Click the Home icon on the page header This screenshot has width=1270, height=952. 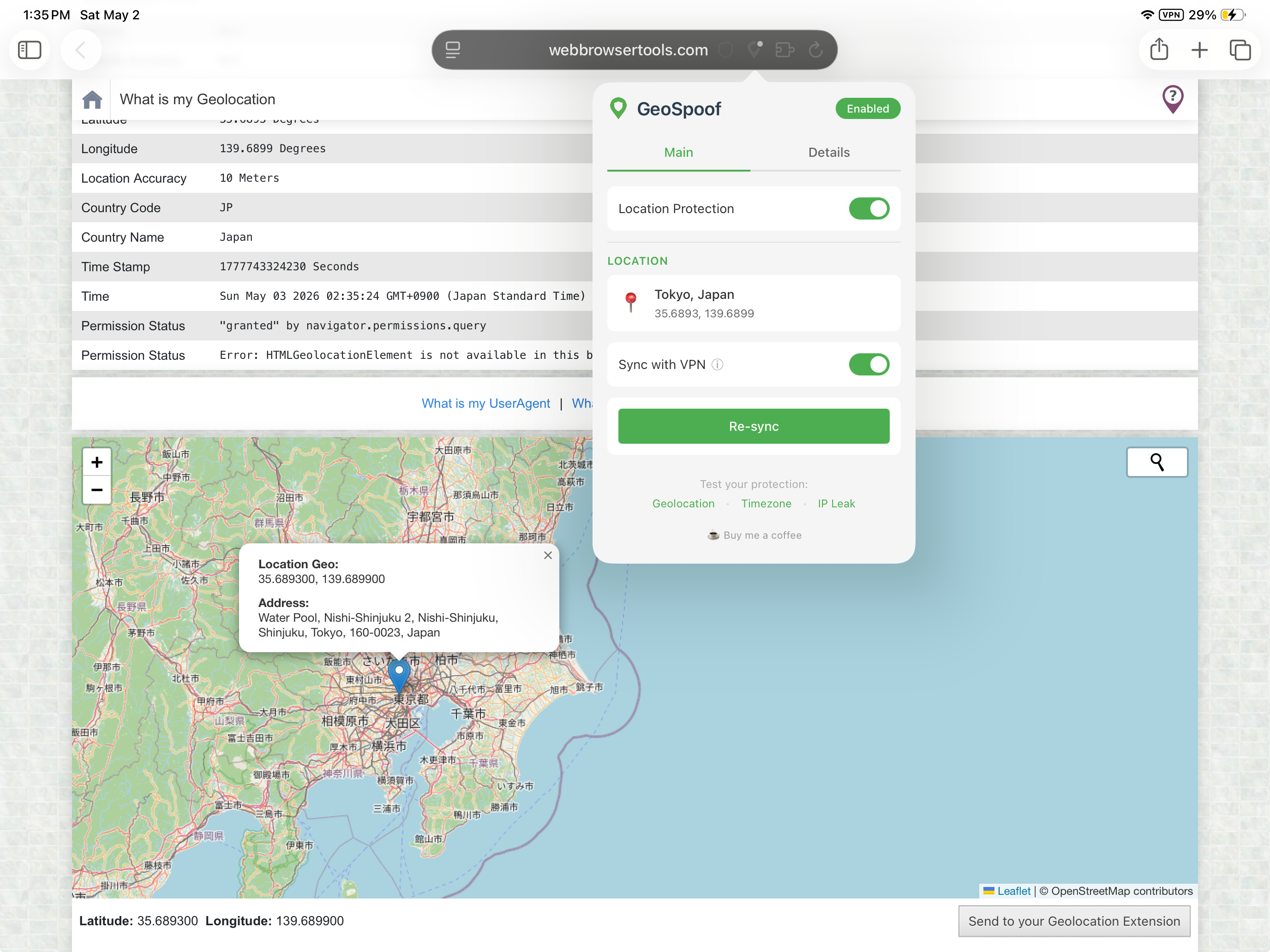coord(92,99)
